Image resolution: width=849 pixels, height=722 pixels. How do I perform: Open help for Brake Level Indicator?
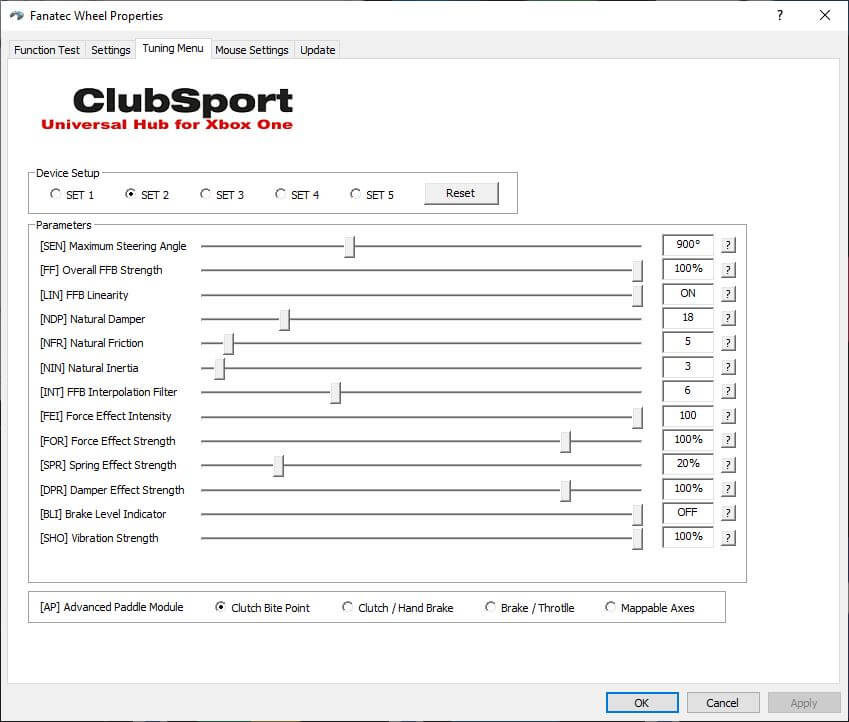point(728,512)
